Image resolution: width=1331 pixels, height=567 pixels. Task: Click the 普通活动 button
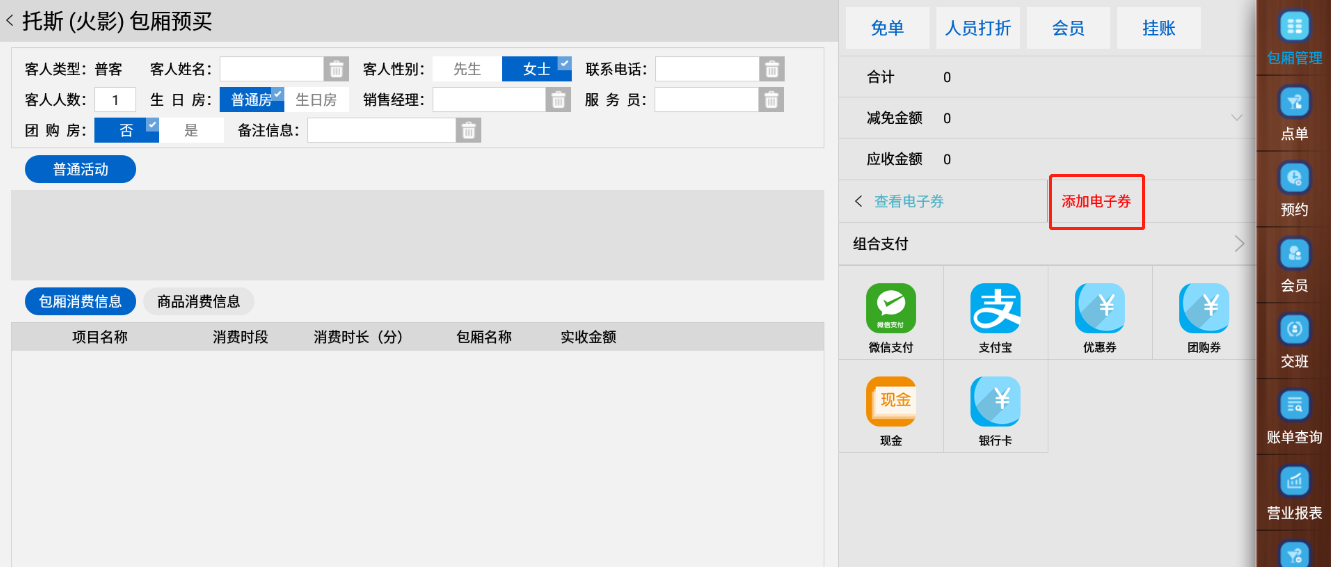[x=80, y=169]
